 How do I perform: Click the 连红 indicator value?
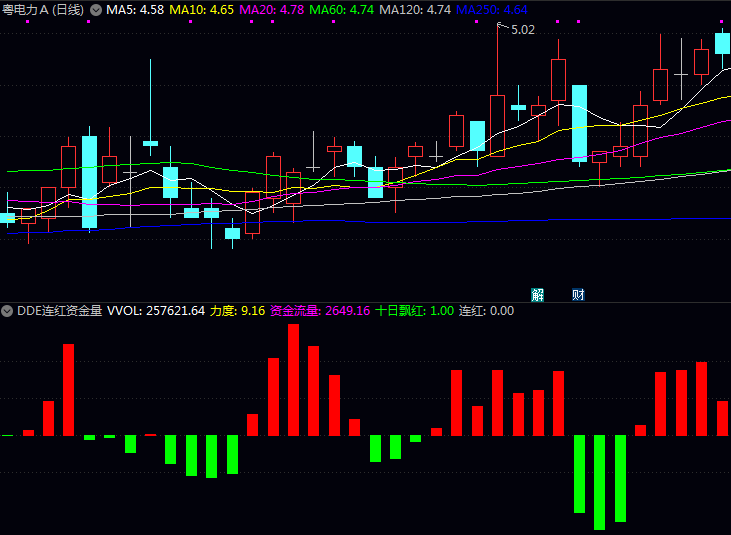coord(486,311)
